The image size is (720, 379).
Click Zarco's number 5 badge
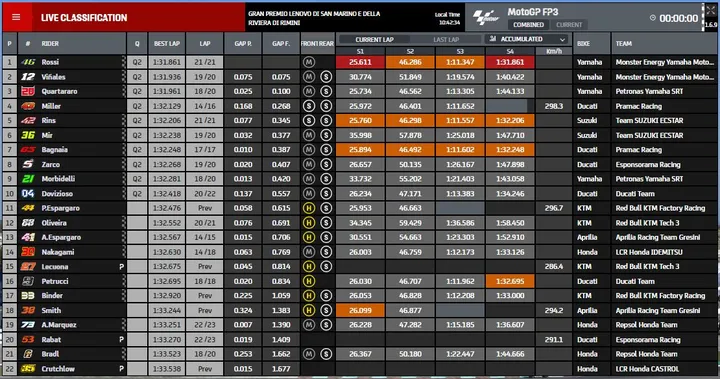click(x=28, y=164)
